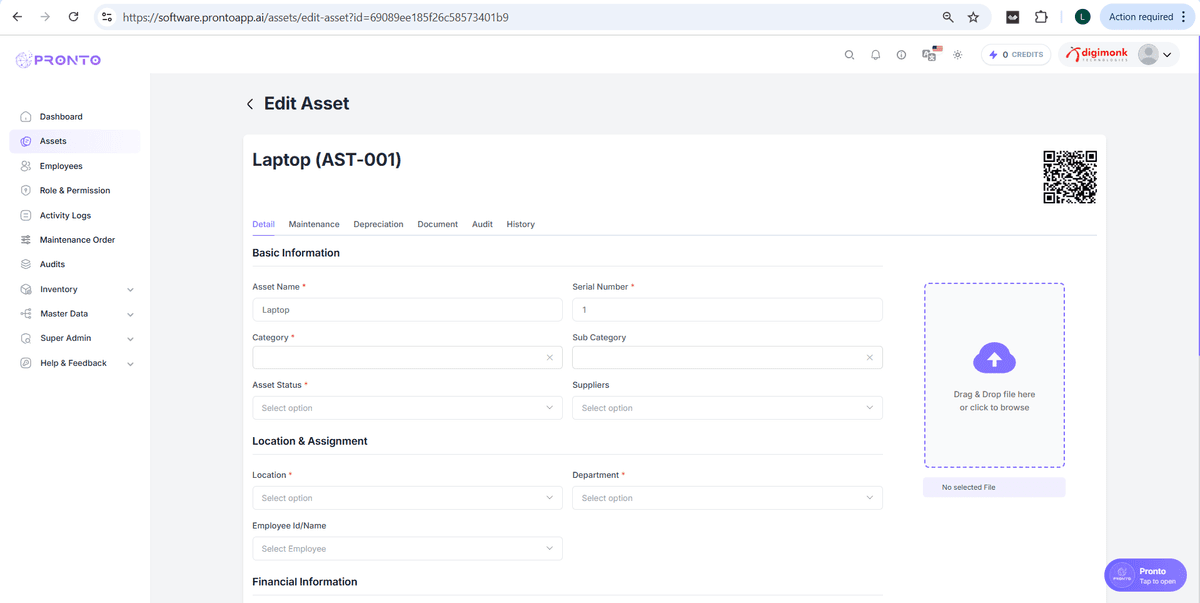Open the Maintenance Order section
This screenshot has width=1200, height=603.
pyautogui.click(x=75, y=239)
